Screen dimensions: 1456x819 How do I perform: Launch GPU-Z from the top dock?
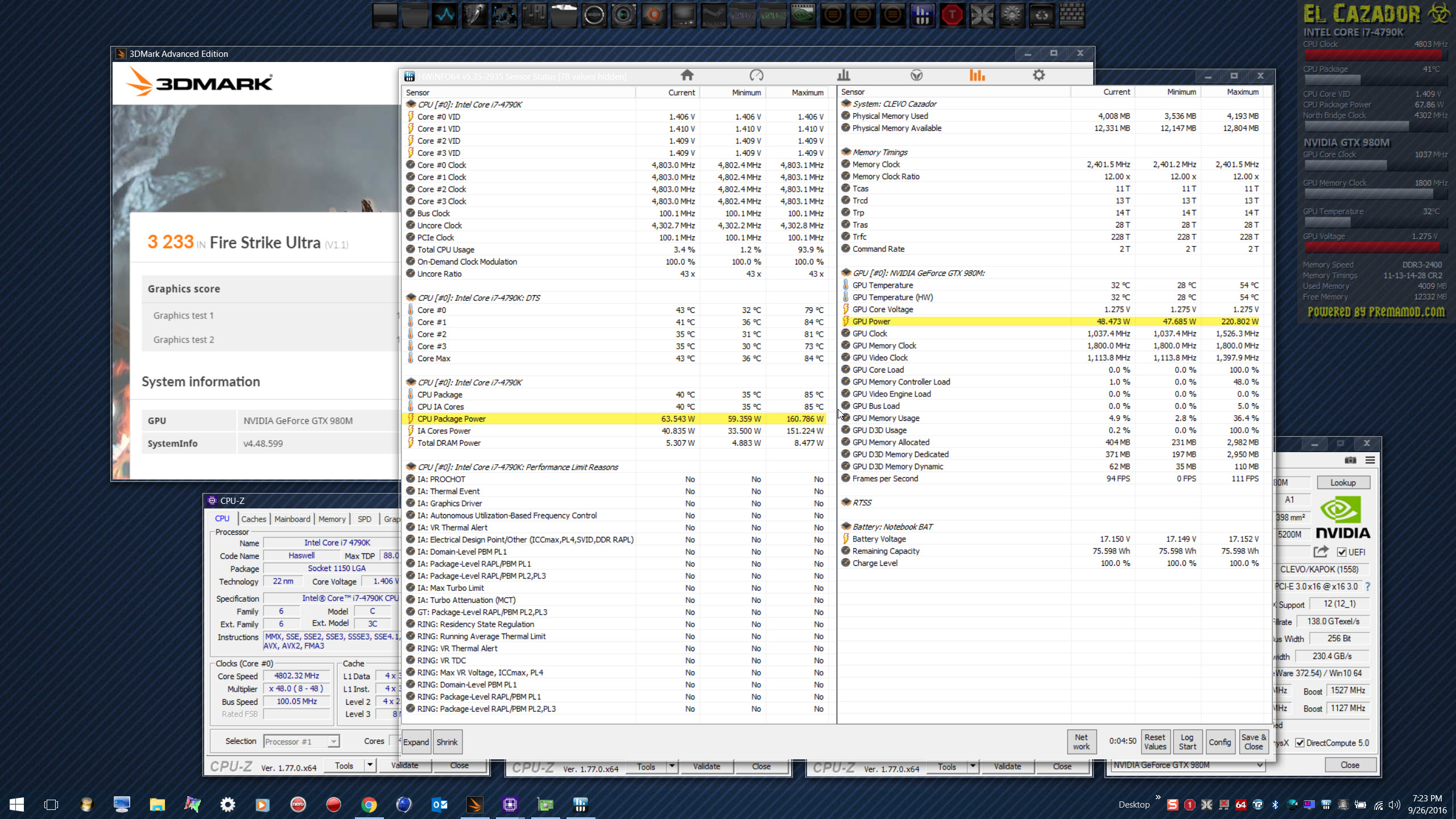[x=773, y=15]
